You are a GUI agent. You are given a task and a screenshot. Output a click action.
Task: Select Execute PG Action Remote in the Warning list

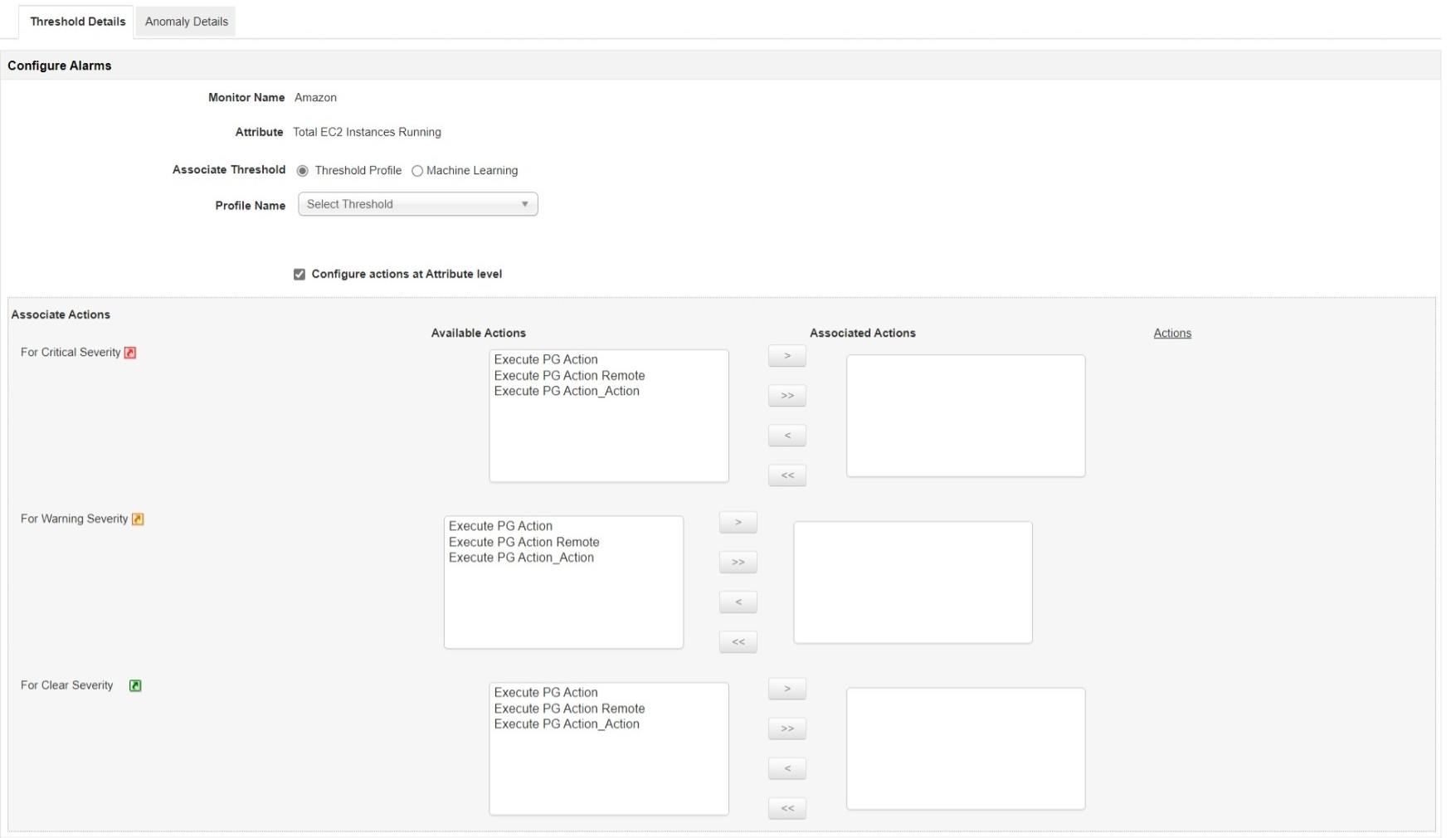coord(525,542)
